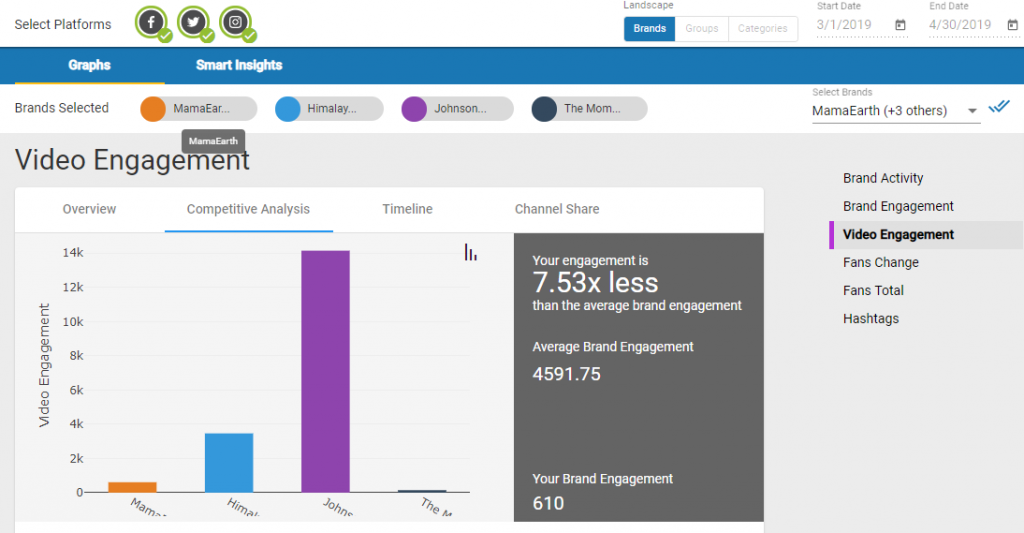Toggle the Facebook platform icon
The height and width of the screenshot is (533, 1024).
tap(151, 22)
